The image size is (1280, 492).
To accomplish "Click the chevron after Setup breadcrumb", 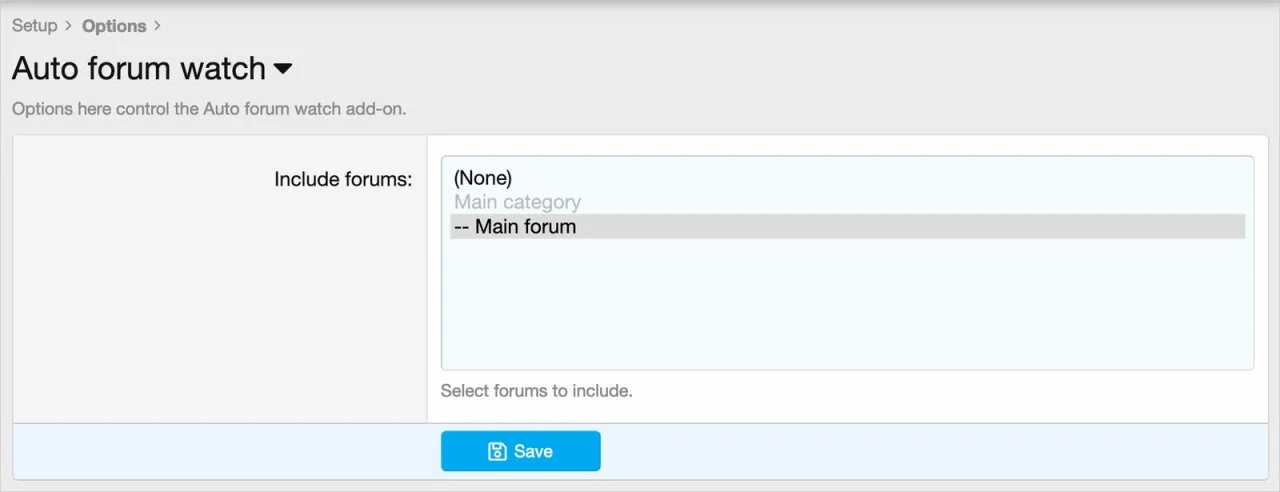I will point(69,26).
